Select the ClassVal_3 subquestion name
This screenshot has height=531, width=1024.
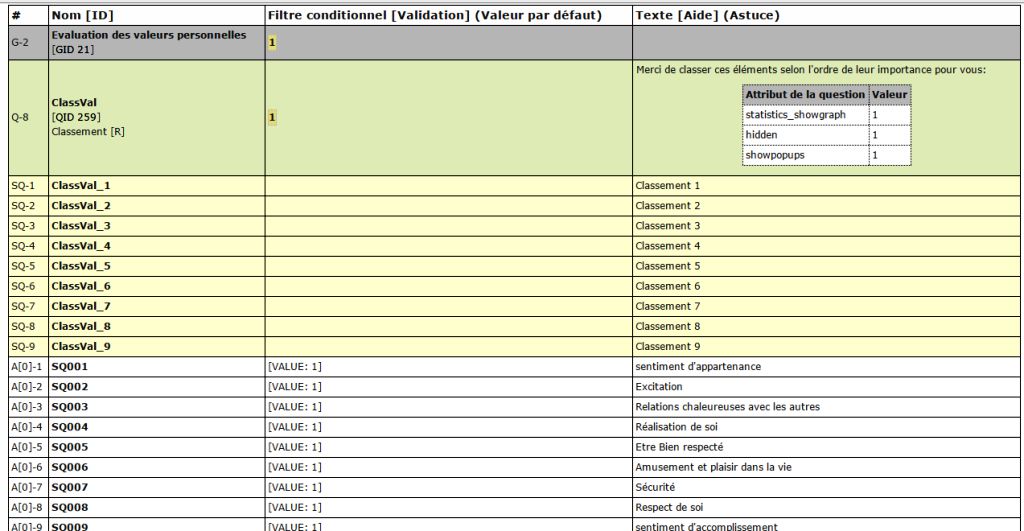coord(81,226)
